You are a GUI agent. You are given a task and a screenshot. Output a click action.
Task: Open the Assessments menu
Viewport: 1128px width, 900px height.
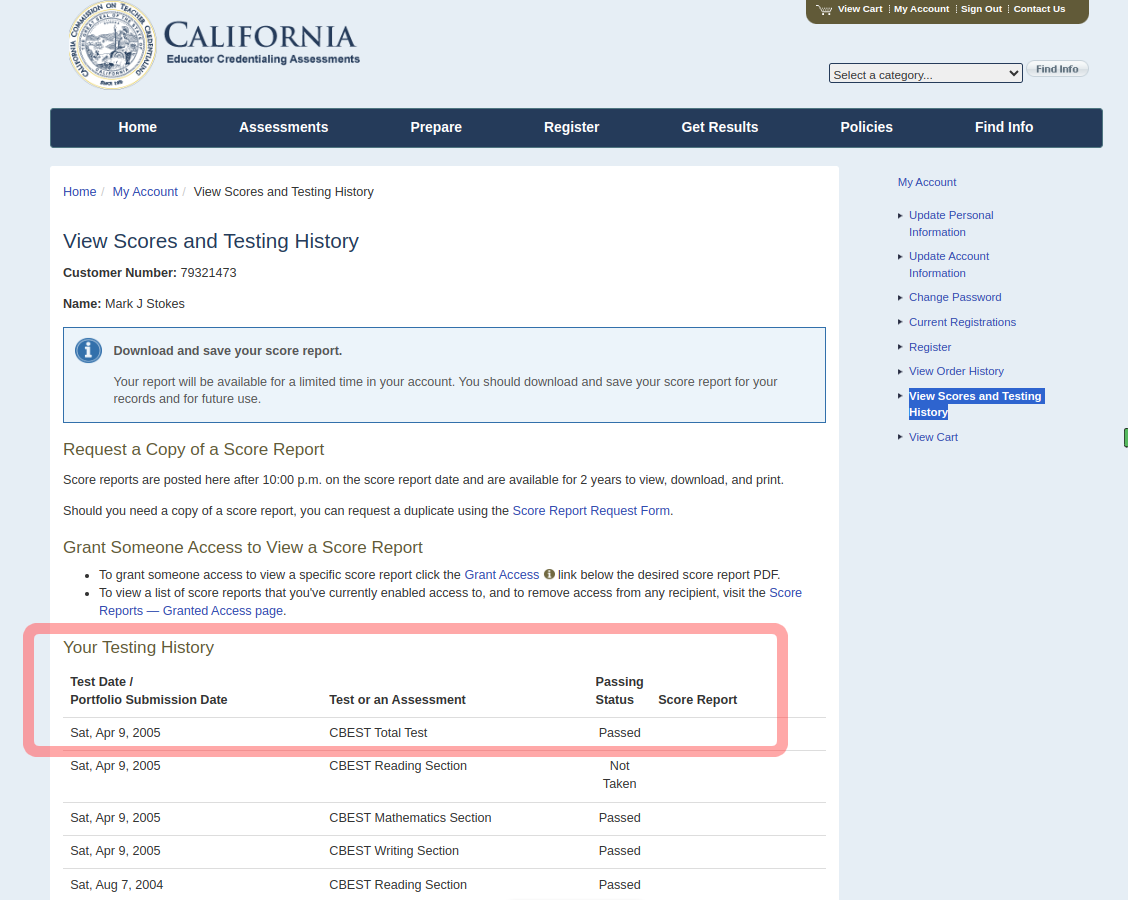(283, 127)
